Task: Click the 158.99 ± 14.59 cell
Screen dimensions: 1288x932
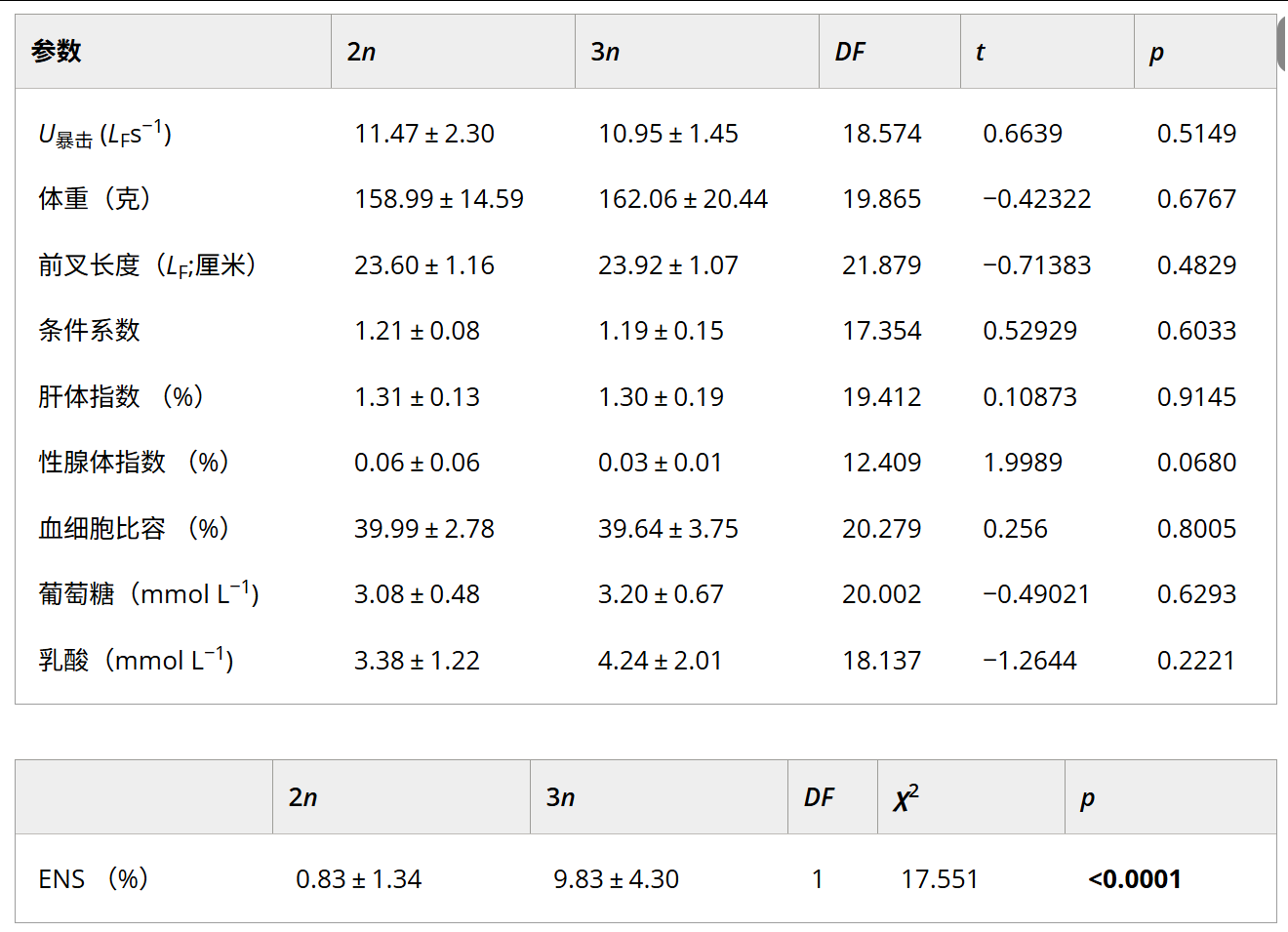Action: [x=439, y=199]
